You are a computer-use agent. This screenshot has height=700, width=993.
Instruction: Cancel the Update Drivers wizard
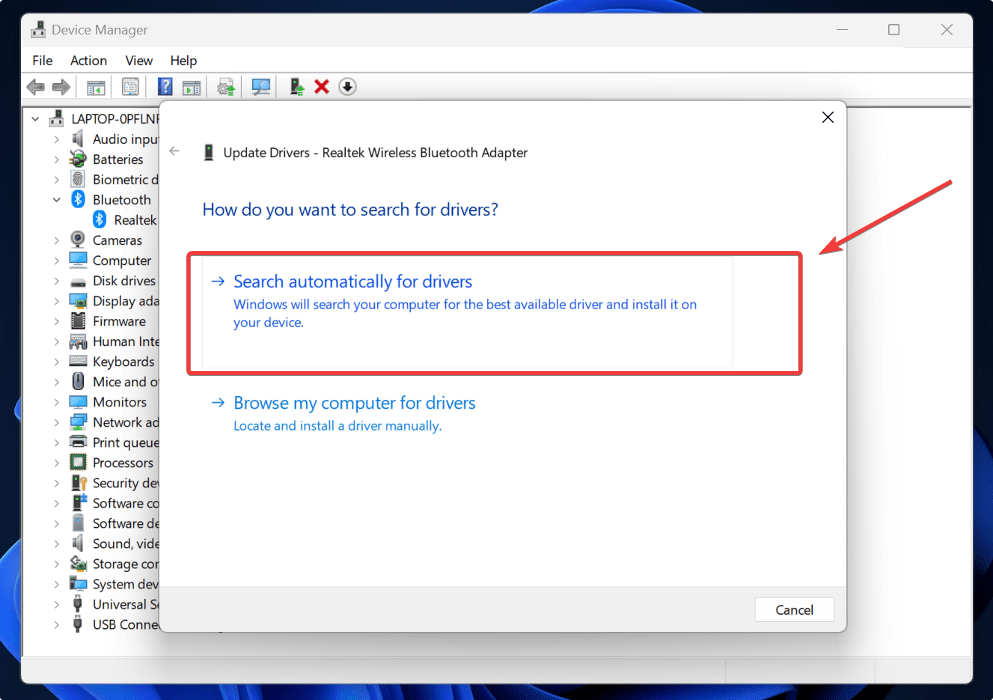click(x=794, y=609)
